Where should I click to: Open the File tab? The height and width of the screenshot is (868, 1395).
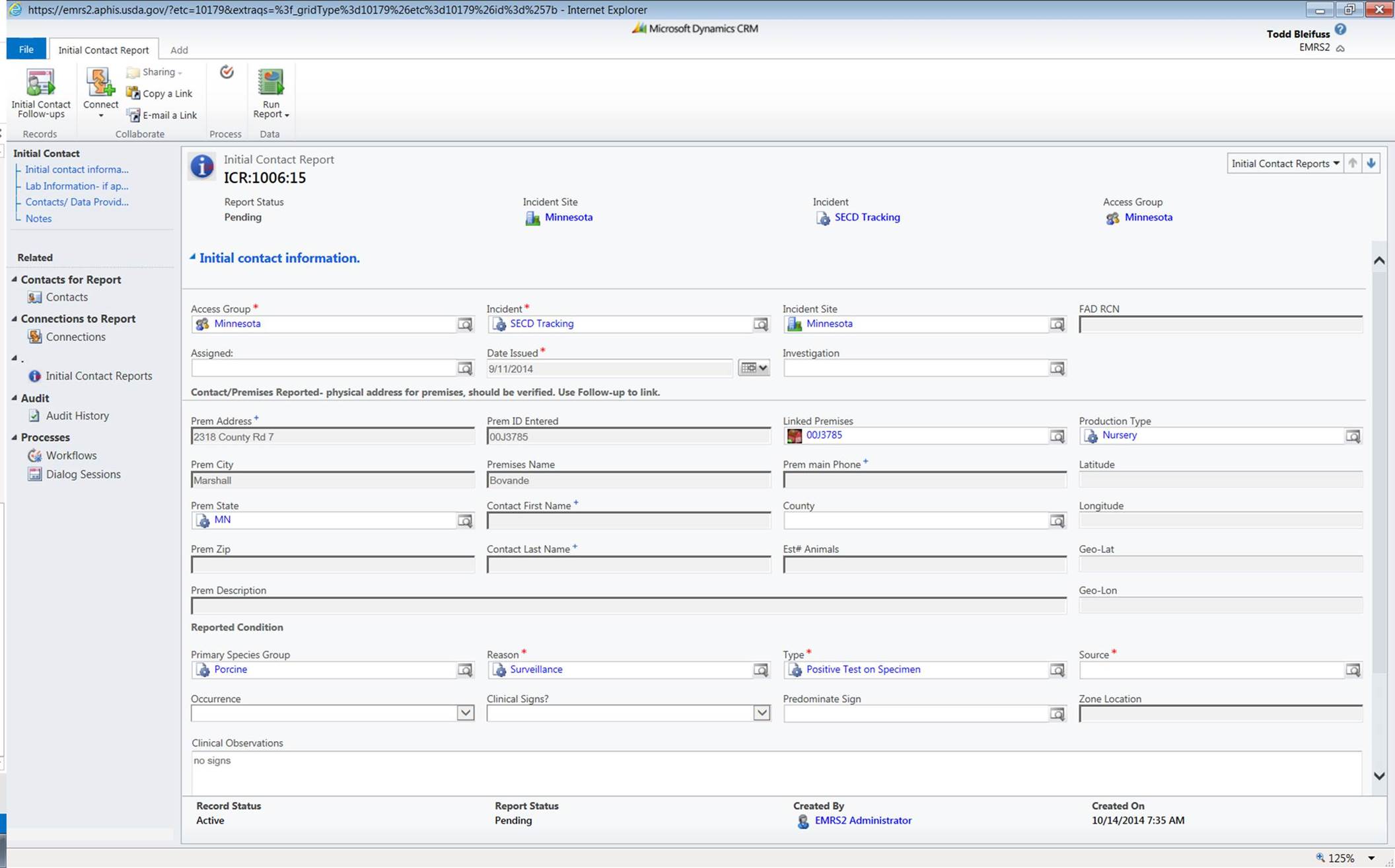coord(26,50)
